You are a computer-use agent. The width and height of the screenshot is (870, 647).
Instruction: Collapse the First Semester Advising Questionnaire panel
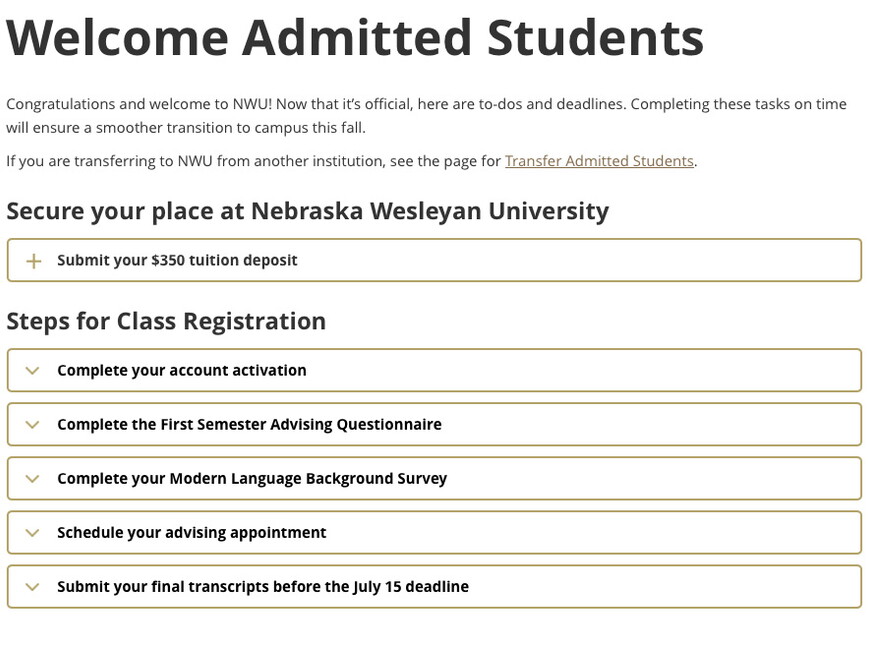click(434, 424)
